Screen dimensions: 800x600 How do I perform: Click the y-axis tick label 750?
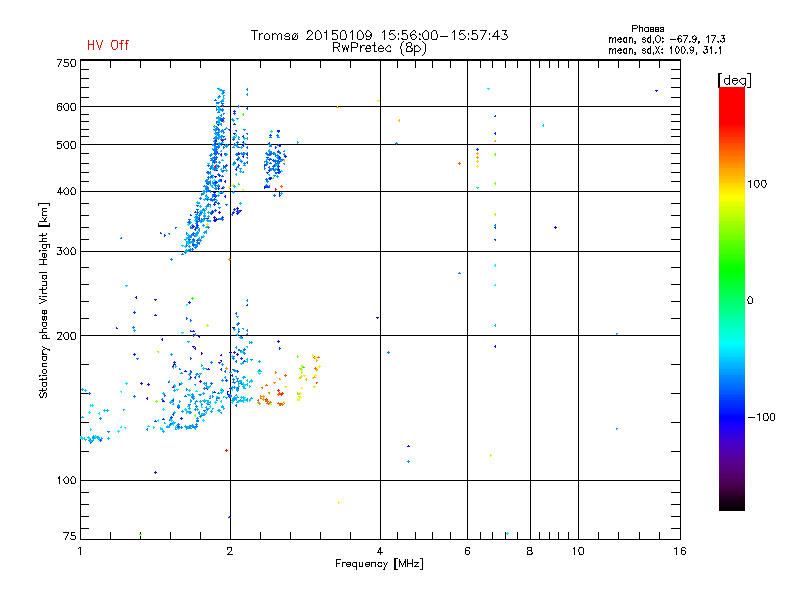[66, 63]
